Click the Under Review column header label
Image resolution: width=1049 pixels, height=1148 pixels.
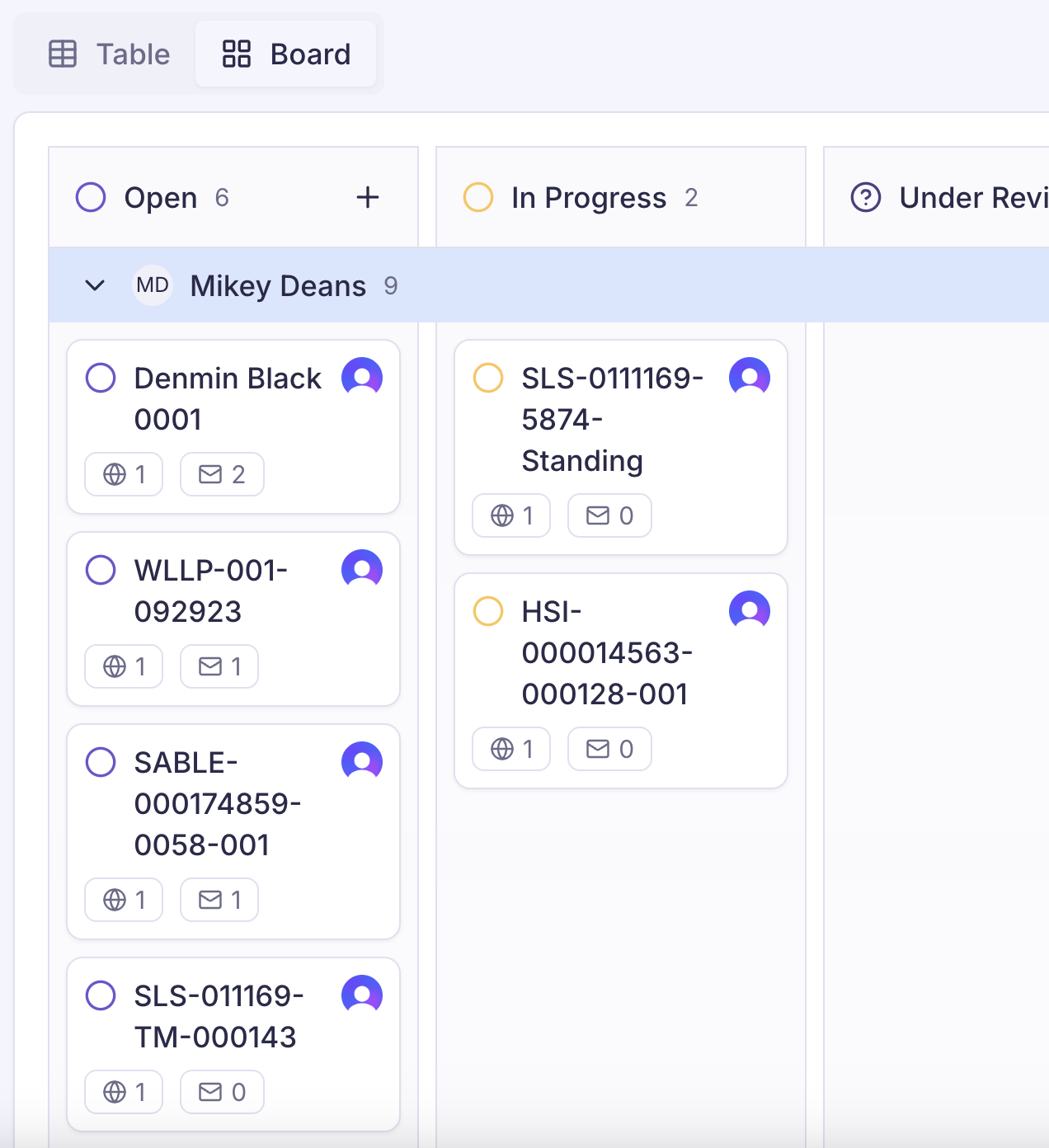point(974,198)
